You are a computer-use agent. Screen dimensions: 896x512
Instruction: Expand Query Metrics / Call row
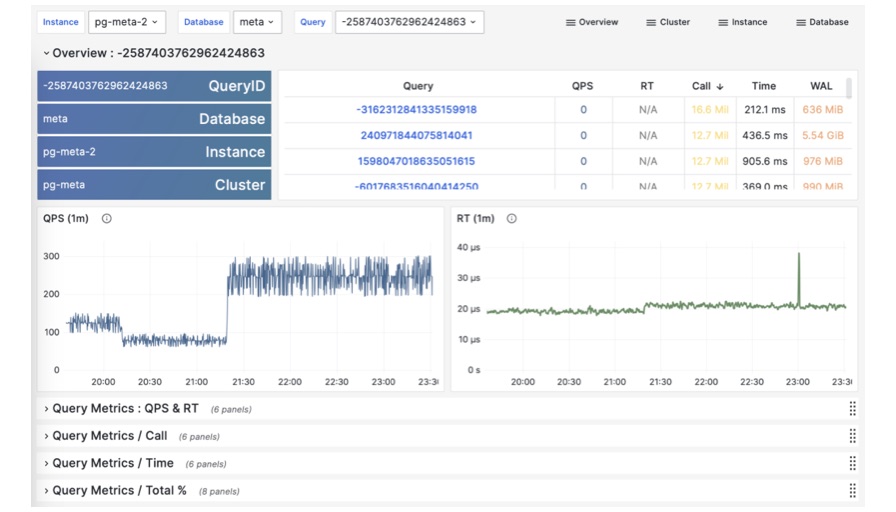pyautogui.click(x=109, y=436)
